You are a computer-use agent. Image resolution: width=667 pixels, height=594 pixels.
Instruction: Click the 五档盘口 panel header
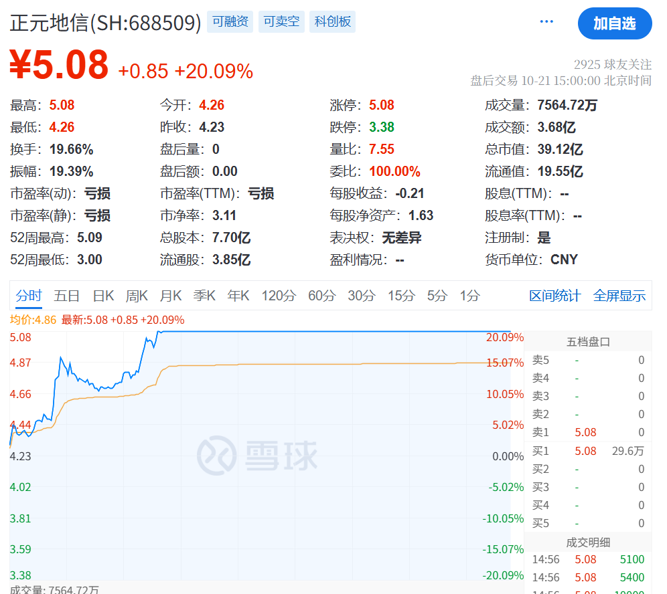(590, 341)
